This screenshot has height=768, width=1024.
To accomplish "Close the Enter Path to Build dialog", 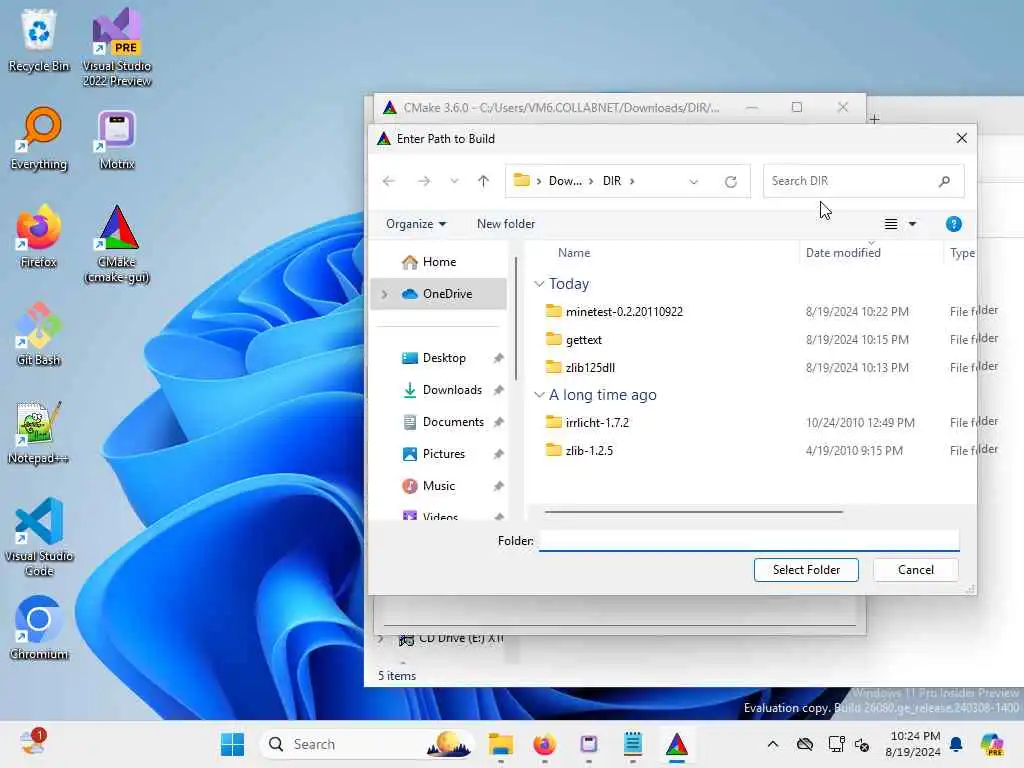I will (x=961, y=138).
